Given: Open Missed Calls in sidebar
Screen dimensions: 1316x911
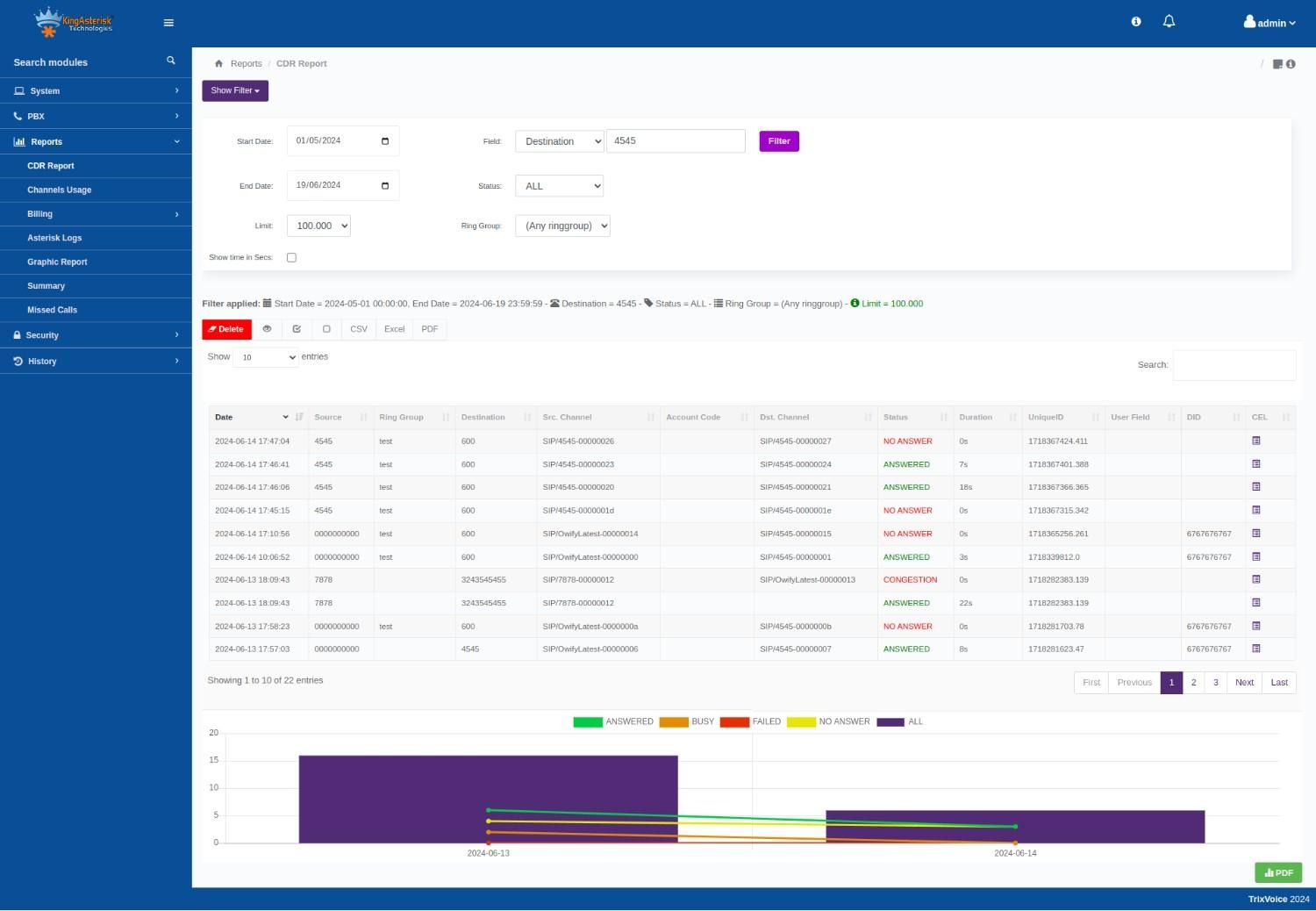Looking at the screenshot, I should pyautogui.click(x=52, y=310).
